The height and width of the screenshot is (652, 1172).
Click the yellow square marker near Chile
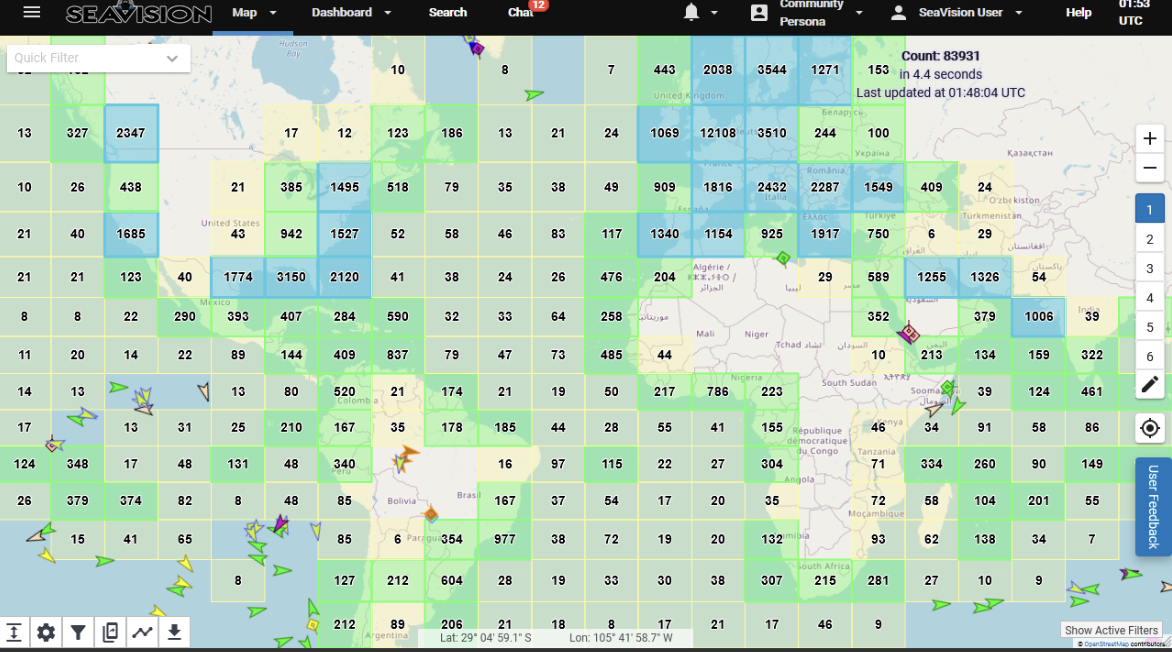[x=313, y=624]
